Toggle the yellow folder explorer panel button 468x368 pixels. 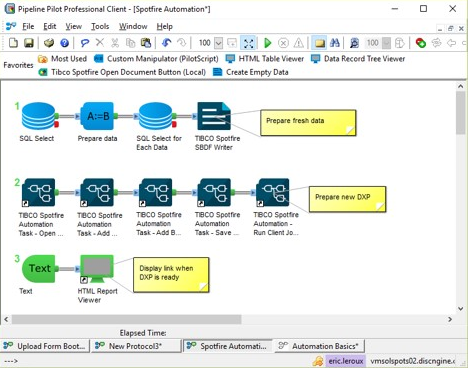point(320,43)
